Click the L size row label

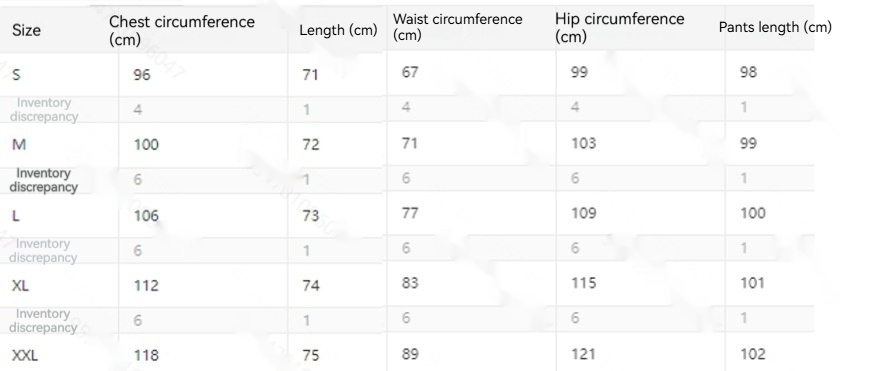pos(16,215)
